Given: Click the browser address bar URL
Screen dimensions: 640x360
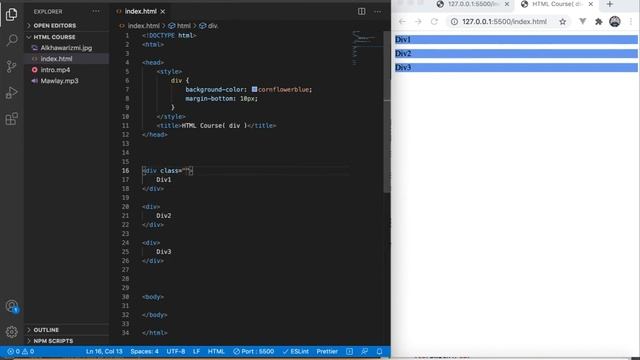Looking at the screenshot, I should pyautogui.click(x=504, y=22).
